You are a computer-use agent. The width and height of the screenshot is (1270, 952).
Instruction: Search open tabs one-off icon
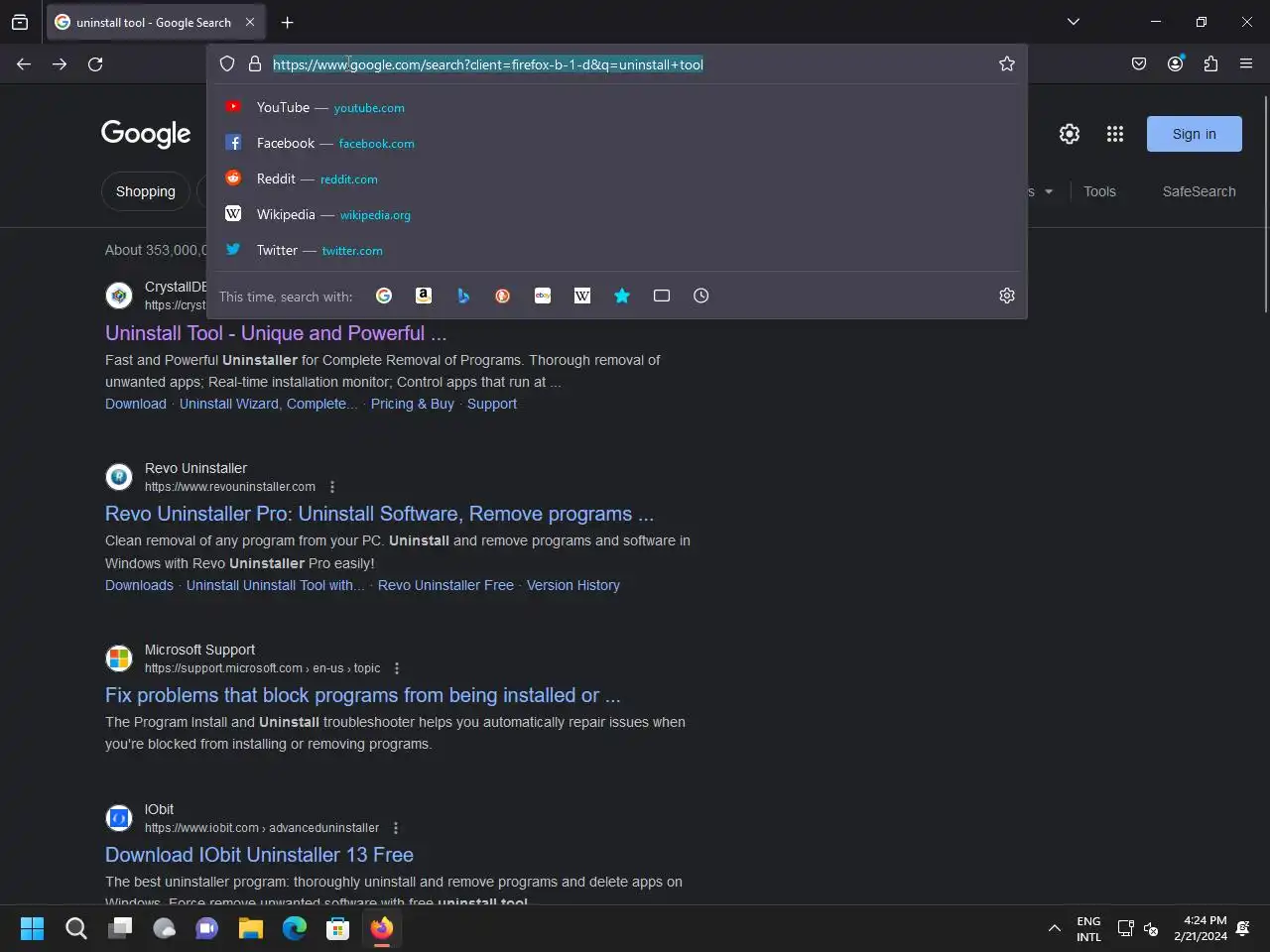click(662, 296)
